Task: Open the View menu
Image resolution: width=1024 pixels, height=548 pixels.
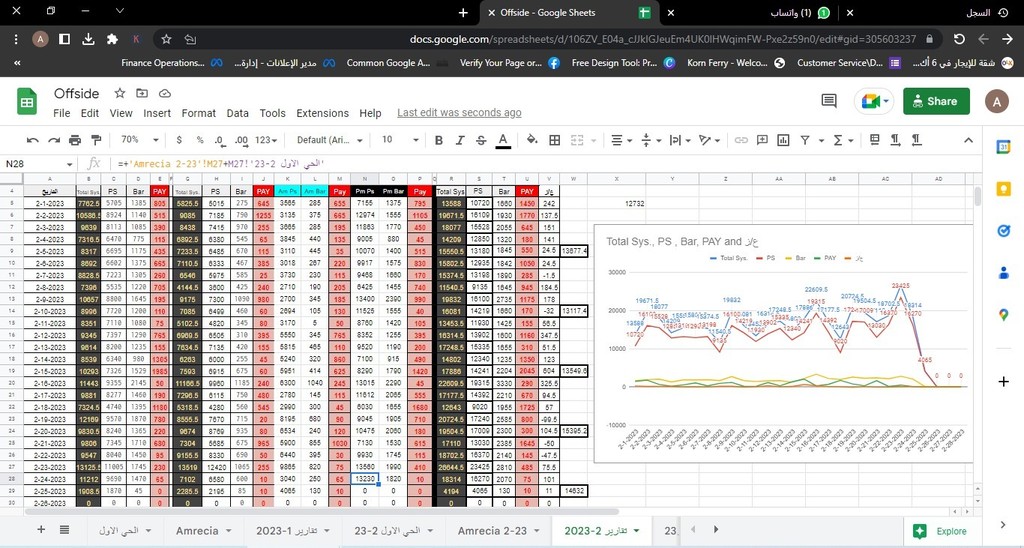Action: (121, 113)
